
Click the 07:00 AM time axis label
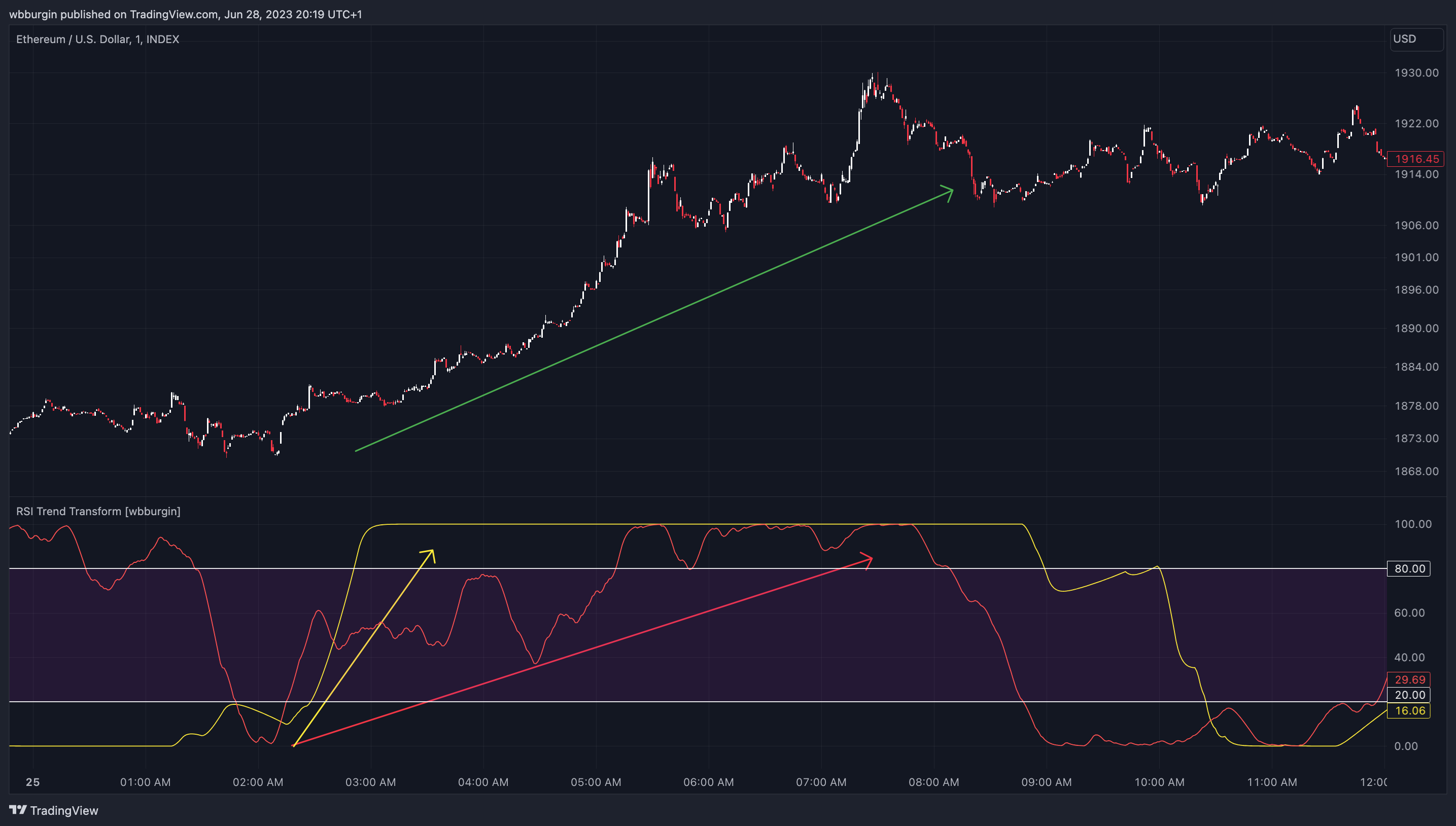point(821,782)
